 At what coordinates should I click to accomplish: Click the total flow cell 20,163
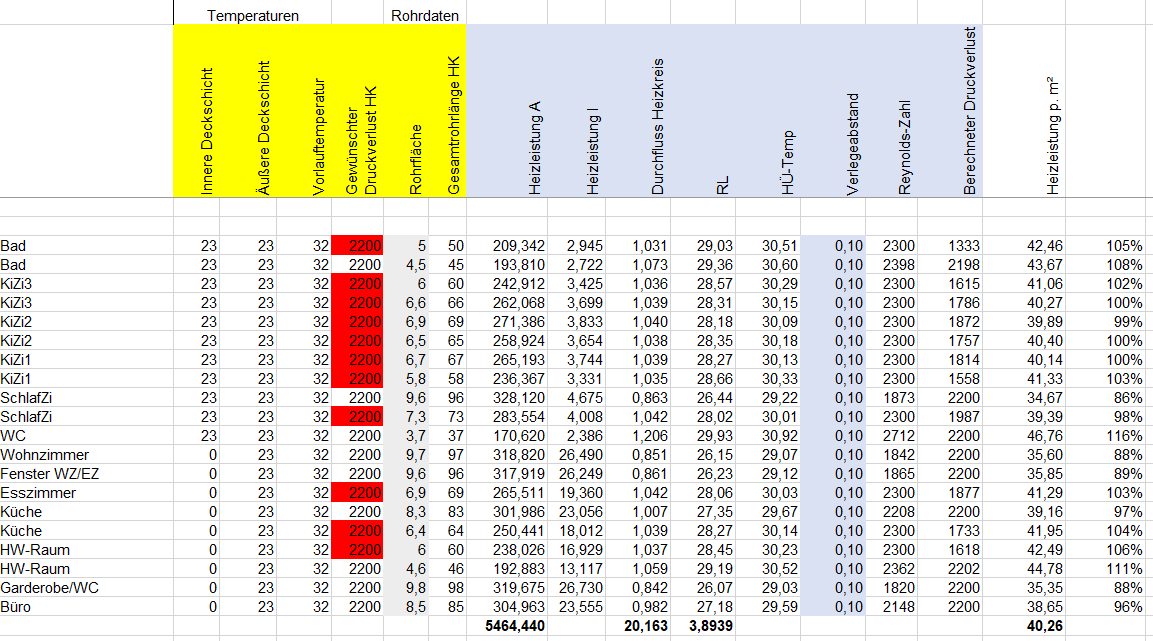pos(646,626)
